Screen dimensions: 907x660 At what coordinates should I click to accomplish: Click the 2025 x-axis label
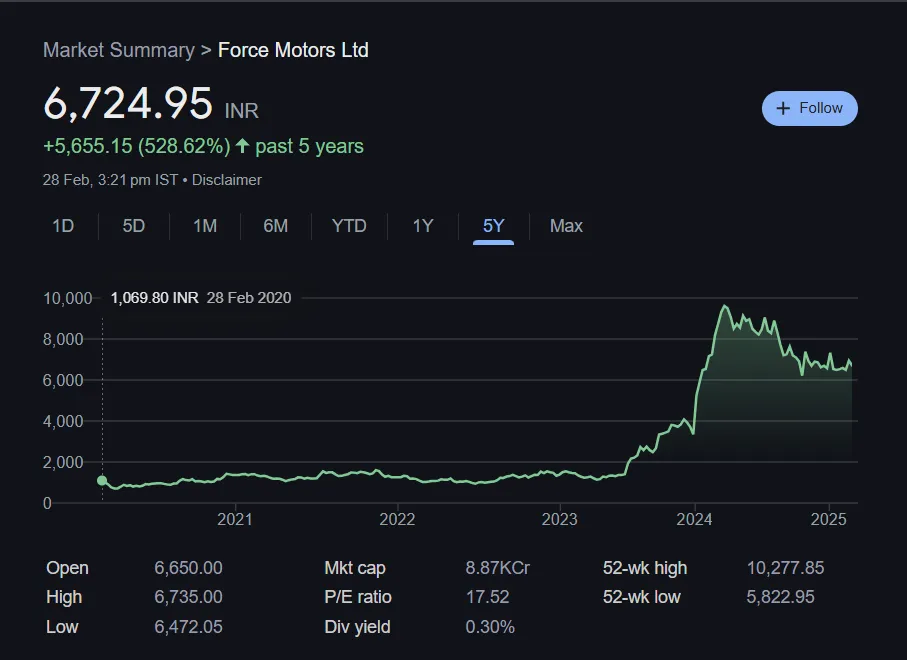(x=828, y=519)
